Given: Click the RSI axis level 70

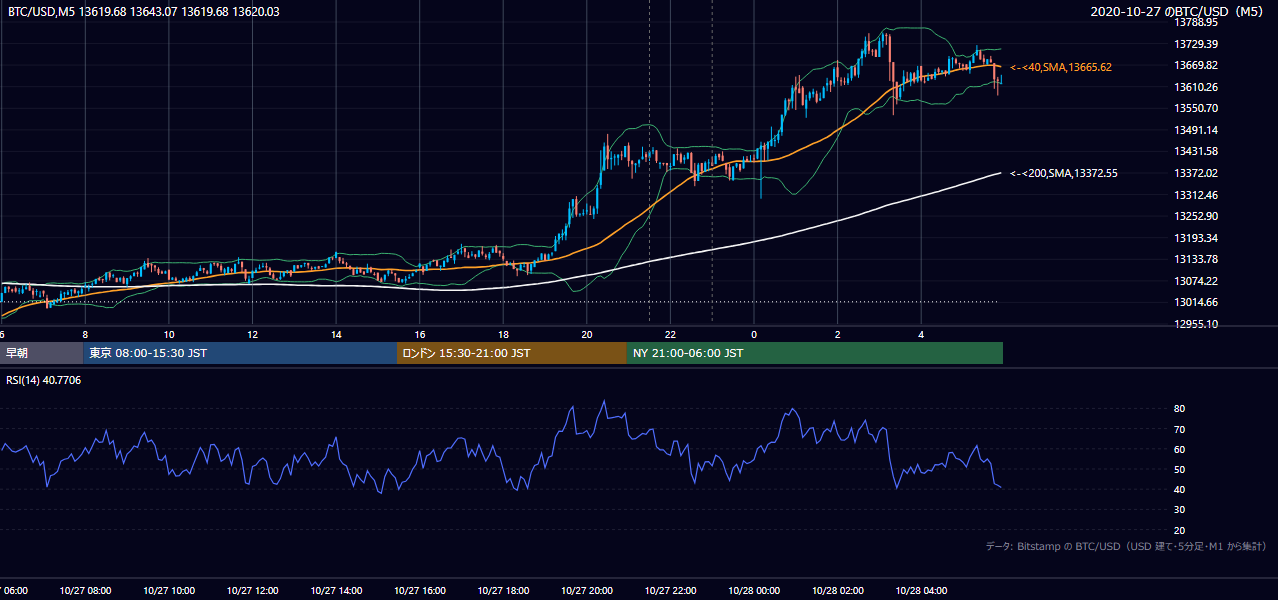Looking at the screenshot, I should pyautogui.click(x=1180, y=429).
